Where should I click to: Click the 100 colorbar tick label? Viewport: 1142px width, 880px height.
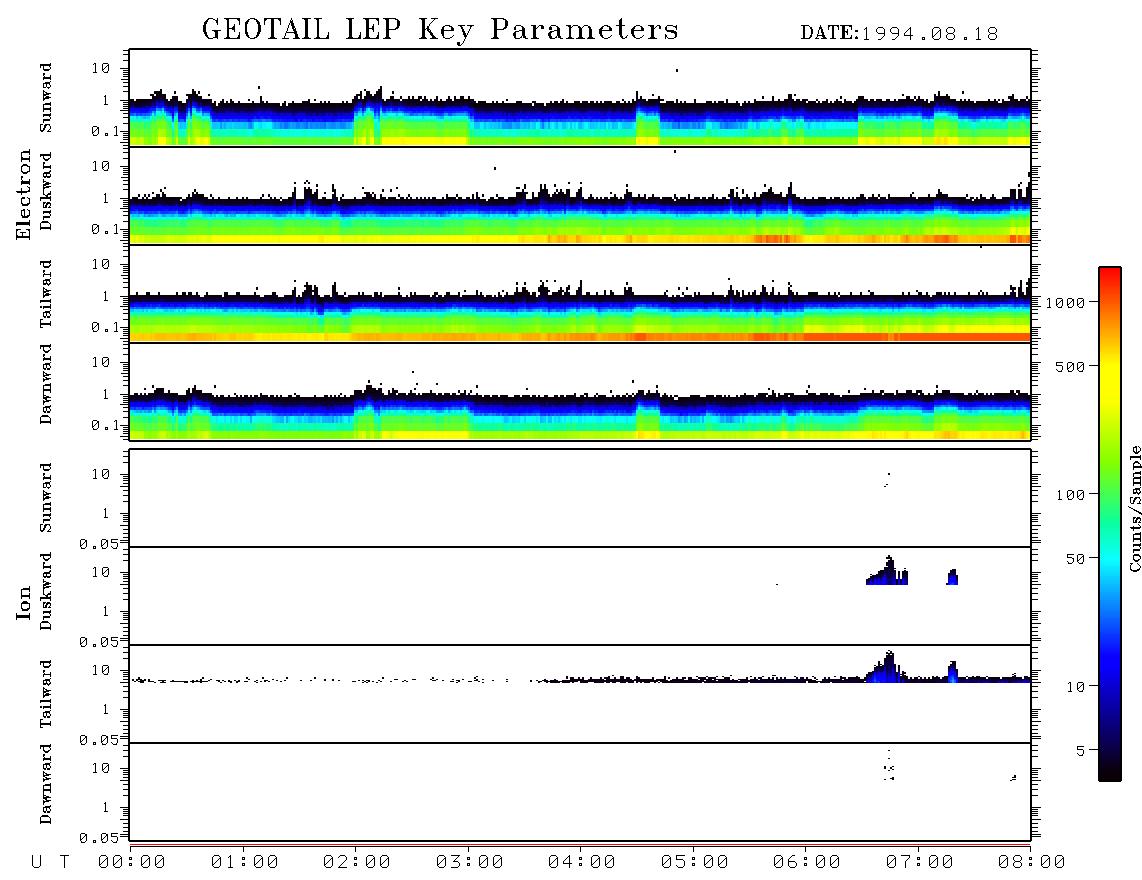[x=1071, y=495]
